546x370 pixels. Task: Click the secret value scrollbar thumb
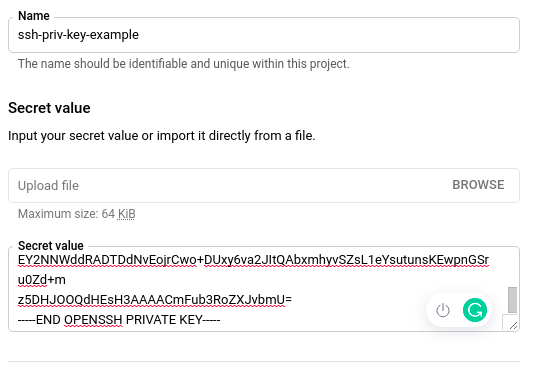[512, 300]
